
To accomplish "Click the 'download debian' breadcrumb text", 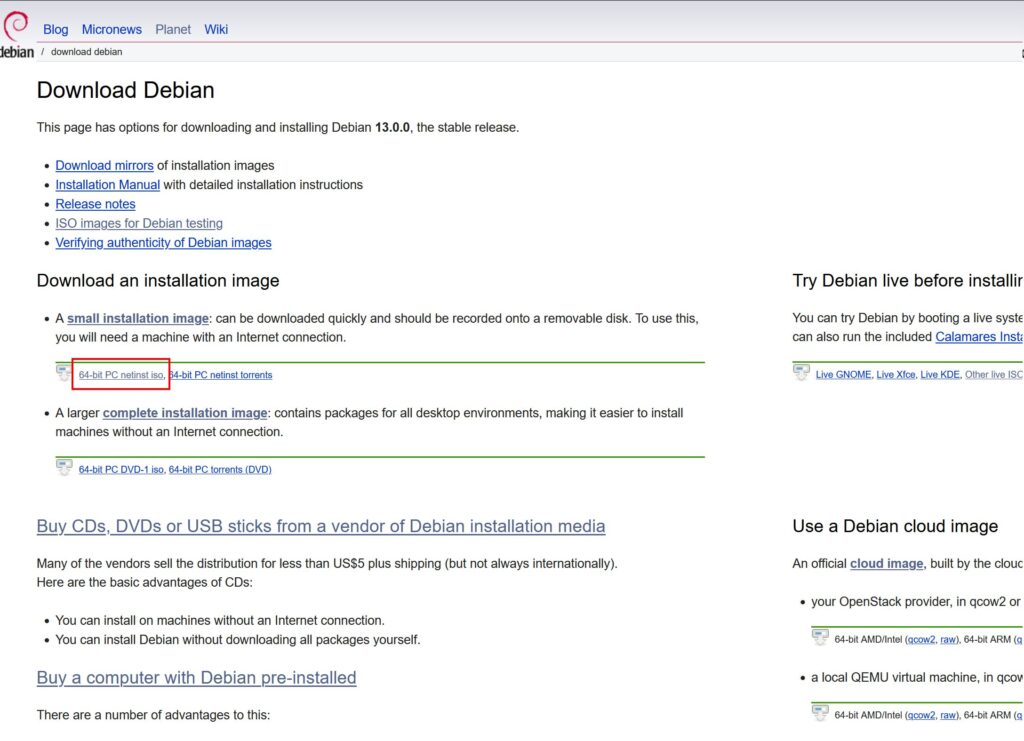I will tap(86, 52).
